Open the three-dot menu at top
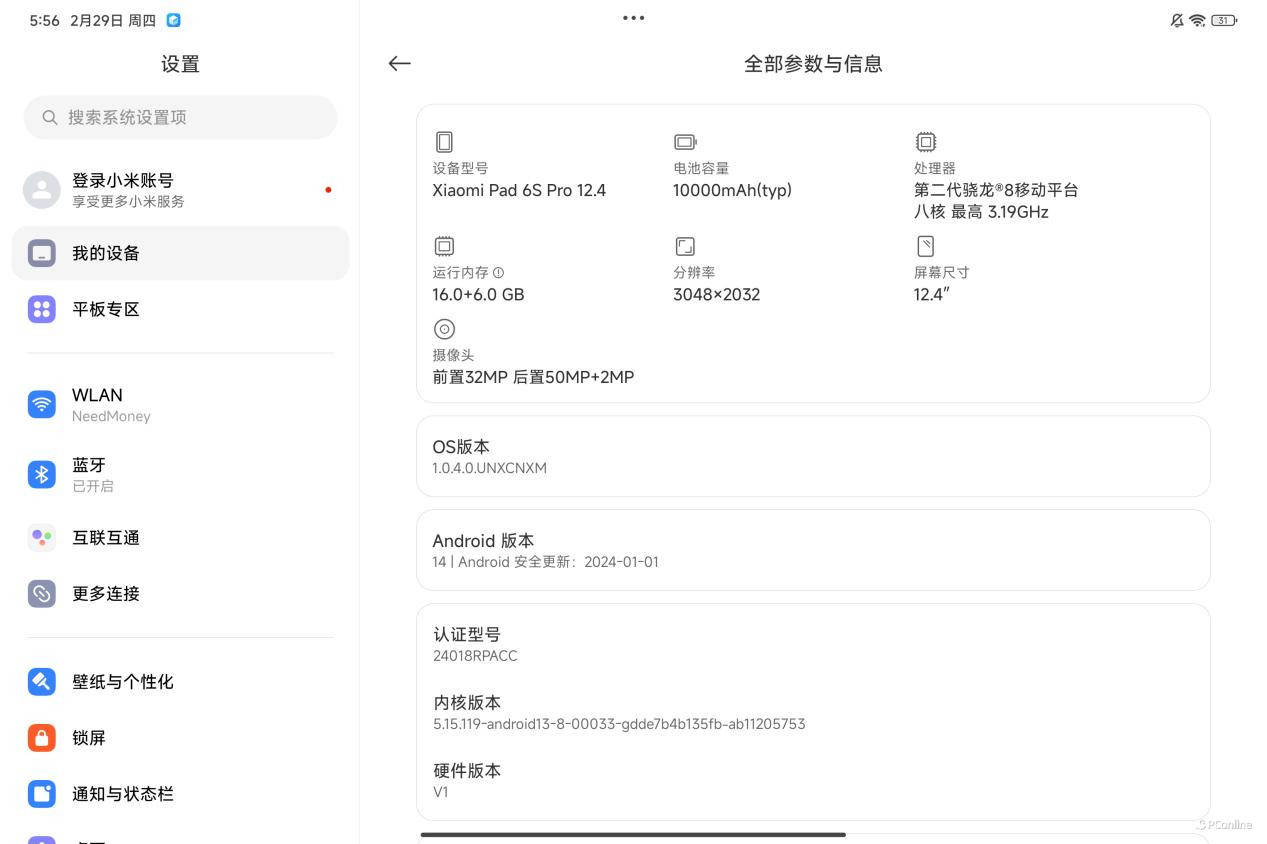Viewport: 1267px width, 844px height. tap(633, 18)
